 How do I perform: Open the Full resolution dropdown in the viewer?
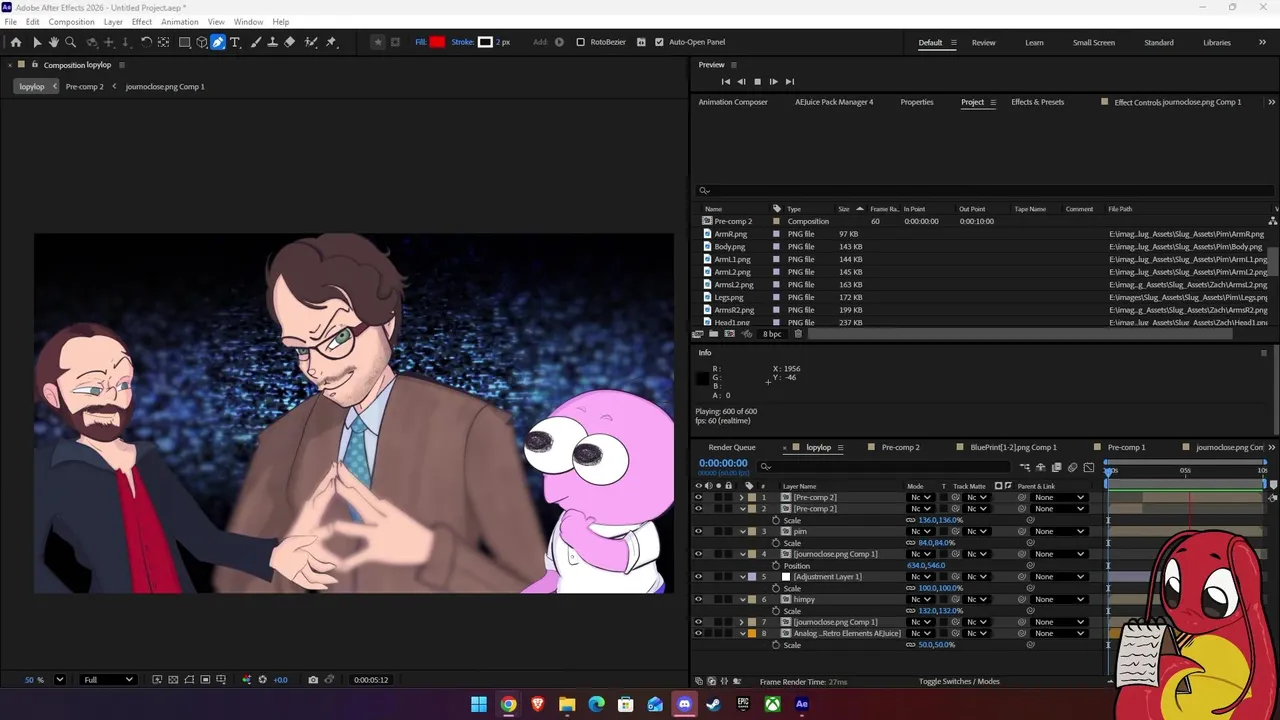[x=108, y=680]
